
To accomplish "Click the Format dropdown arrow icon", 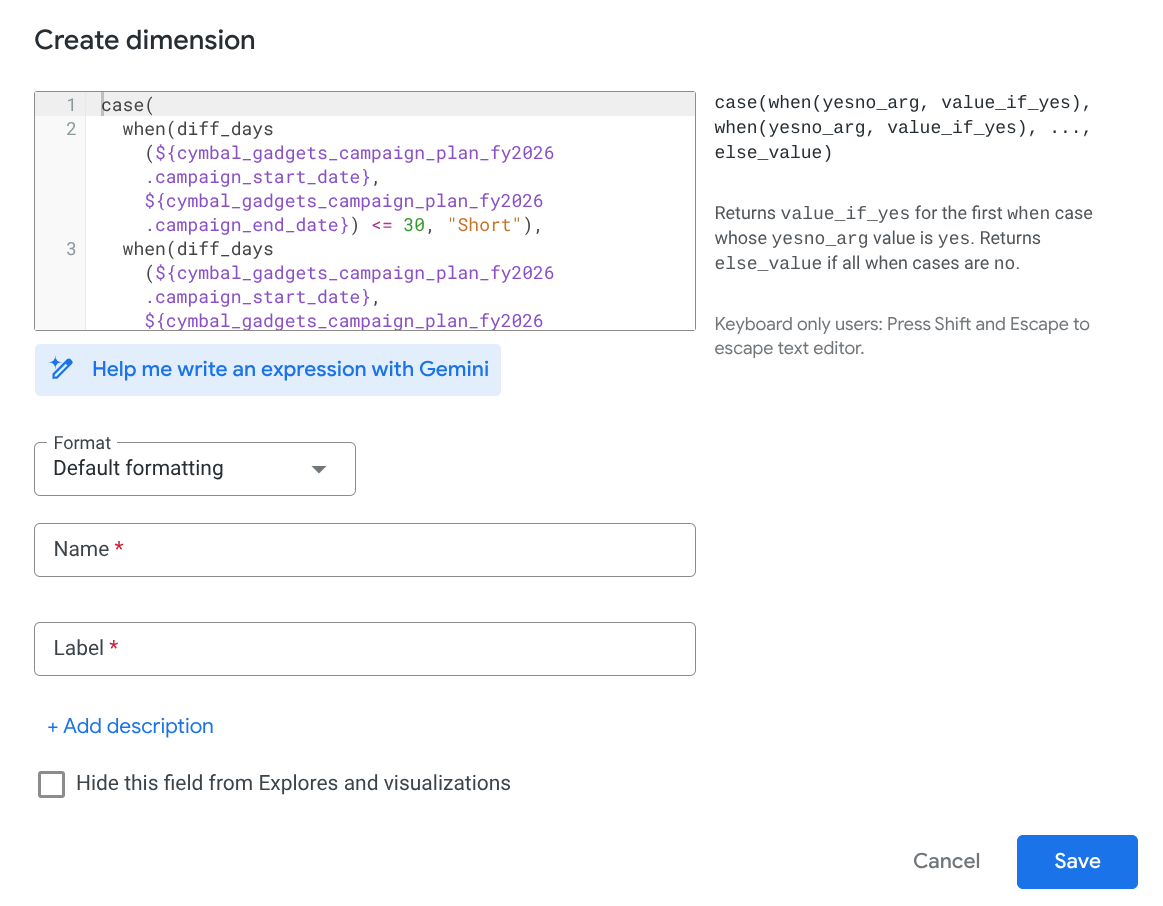I will coord(319,469).
